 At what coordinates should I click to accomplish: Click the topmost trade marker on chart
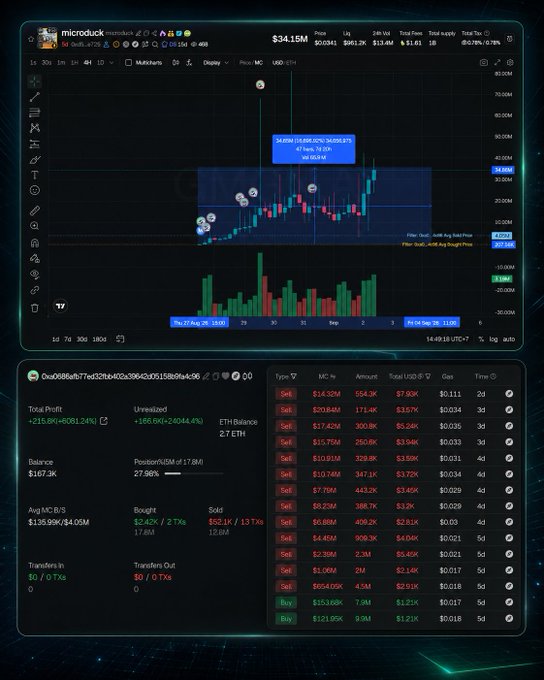tap(260, 85)
